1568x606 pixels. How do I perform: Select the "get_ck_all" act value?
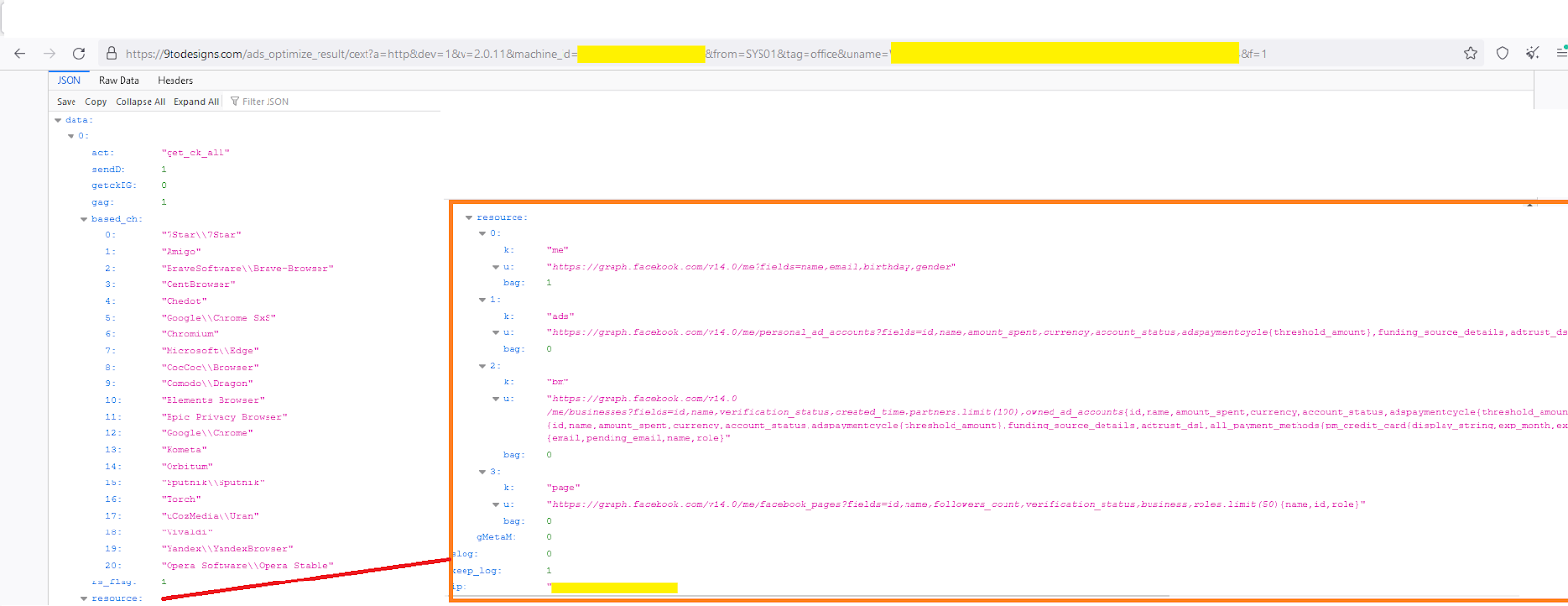pos(195,152)
